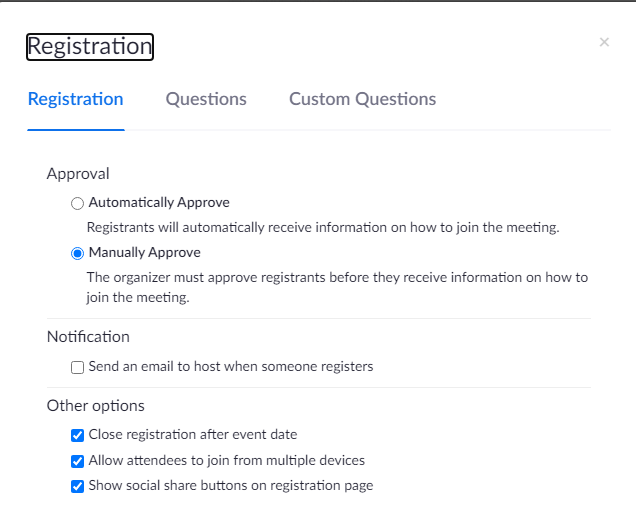Untick the multiple devices checkbox
636x530 pixels.
tap(77, 461)
